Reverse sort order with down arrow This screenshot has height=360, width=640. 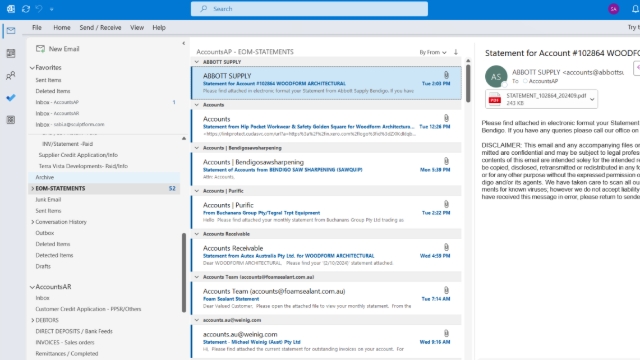456,52
